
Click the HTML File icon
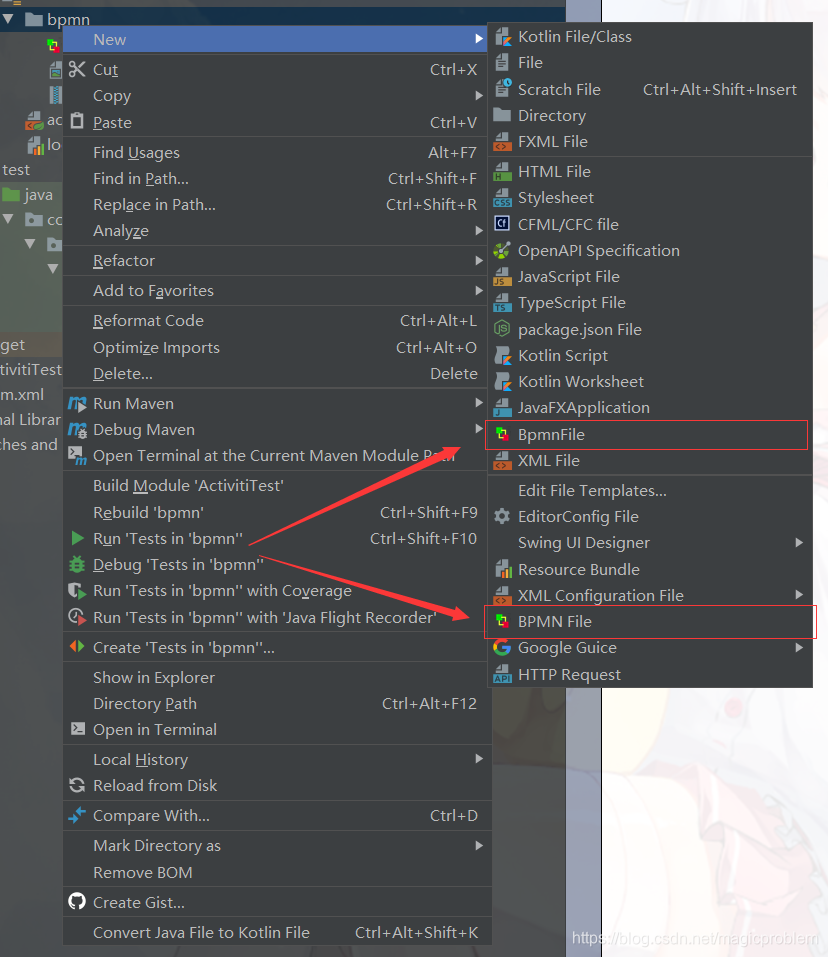pos(502,172)
